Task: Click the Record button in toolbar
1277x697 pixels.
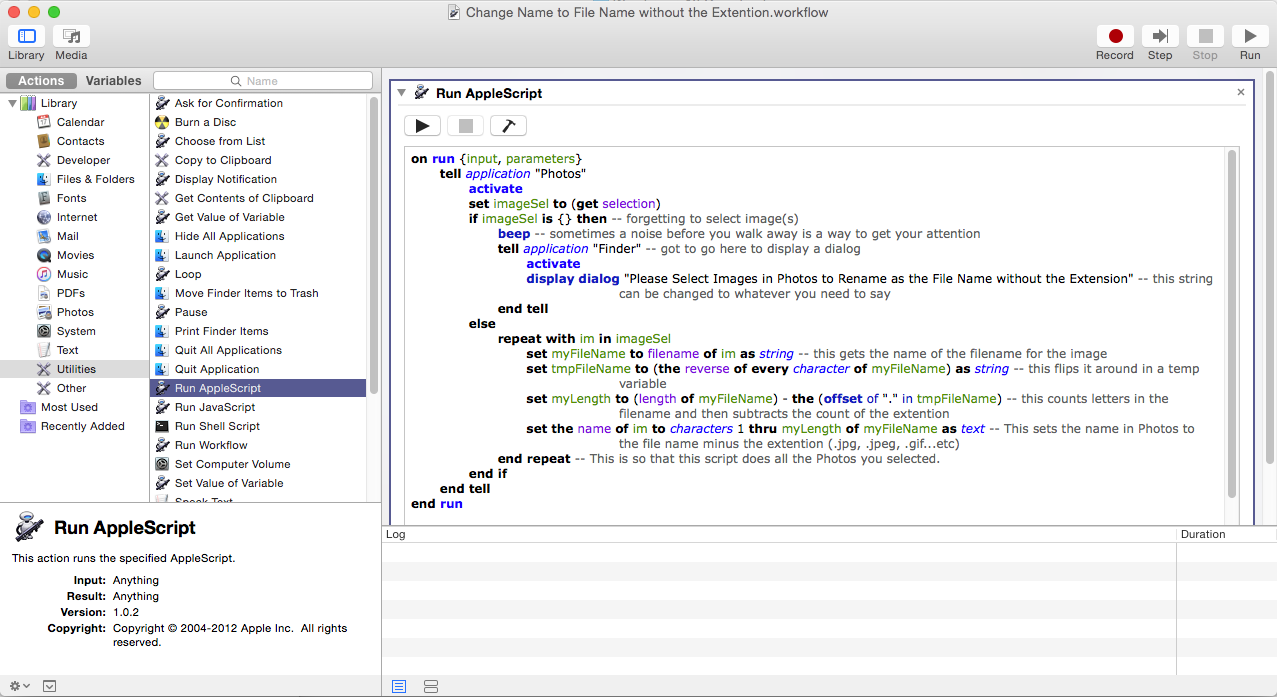Action: pyautogui.click(x=1114, y=37)
